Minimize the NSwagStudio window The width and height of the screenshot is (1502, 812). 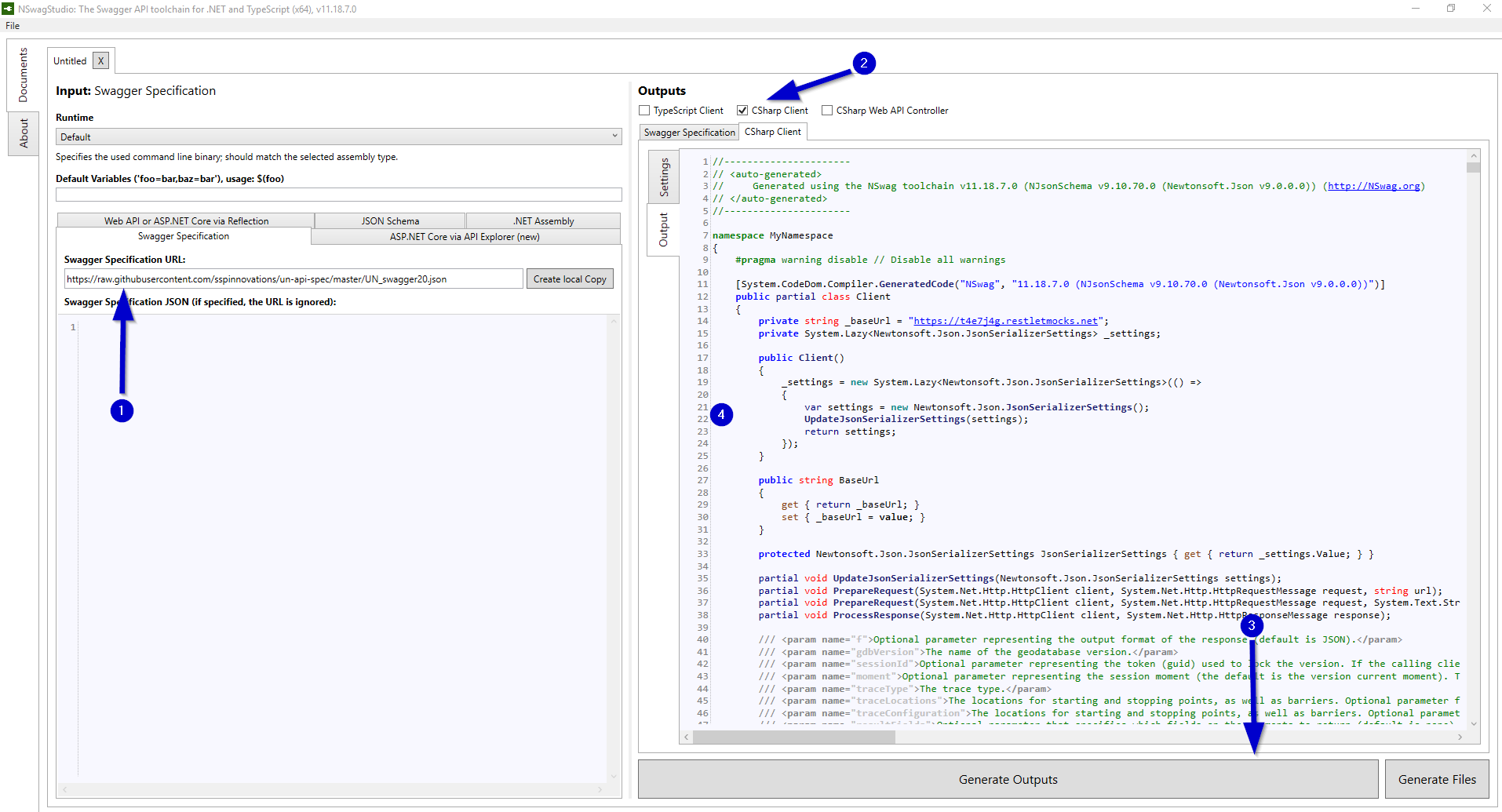(1416, 9)
